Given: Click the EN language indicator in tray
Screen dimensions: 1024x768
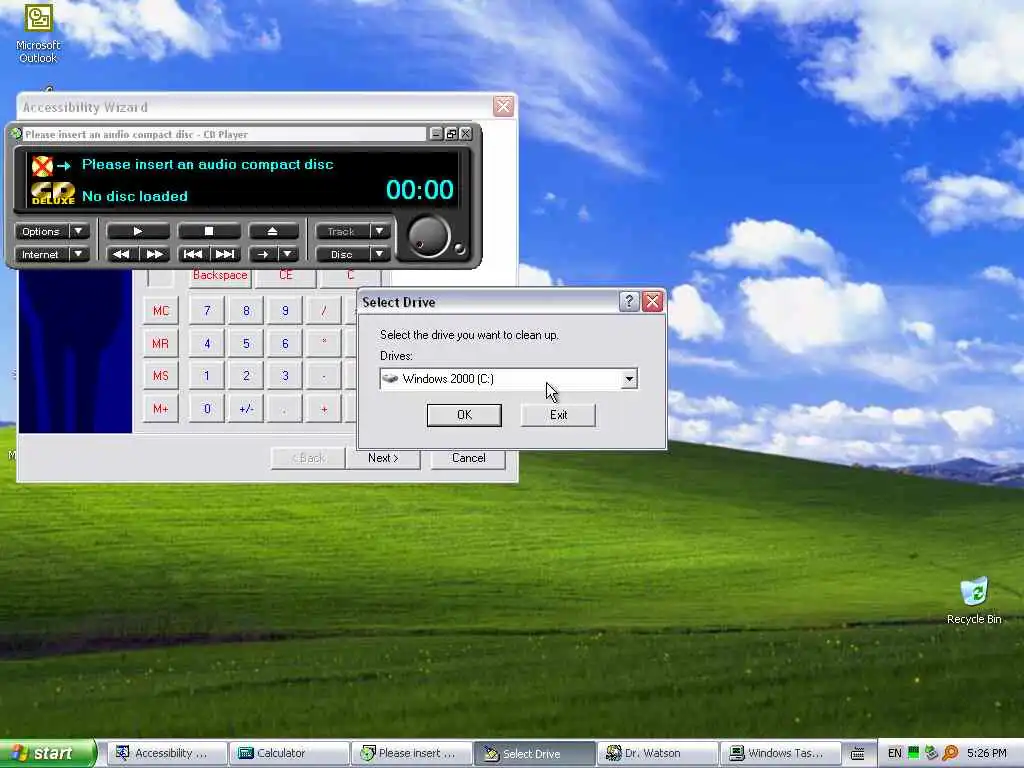Looking at the screenshot, I should [x=894, y=753].
